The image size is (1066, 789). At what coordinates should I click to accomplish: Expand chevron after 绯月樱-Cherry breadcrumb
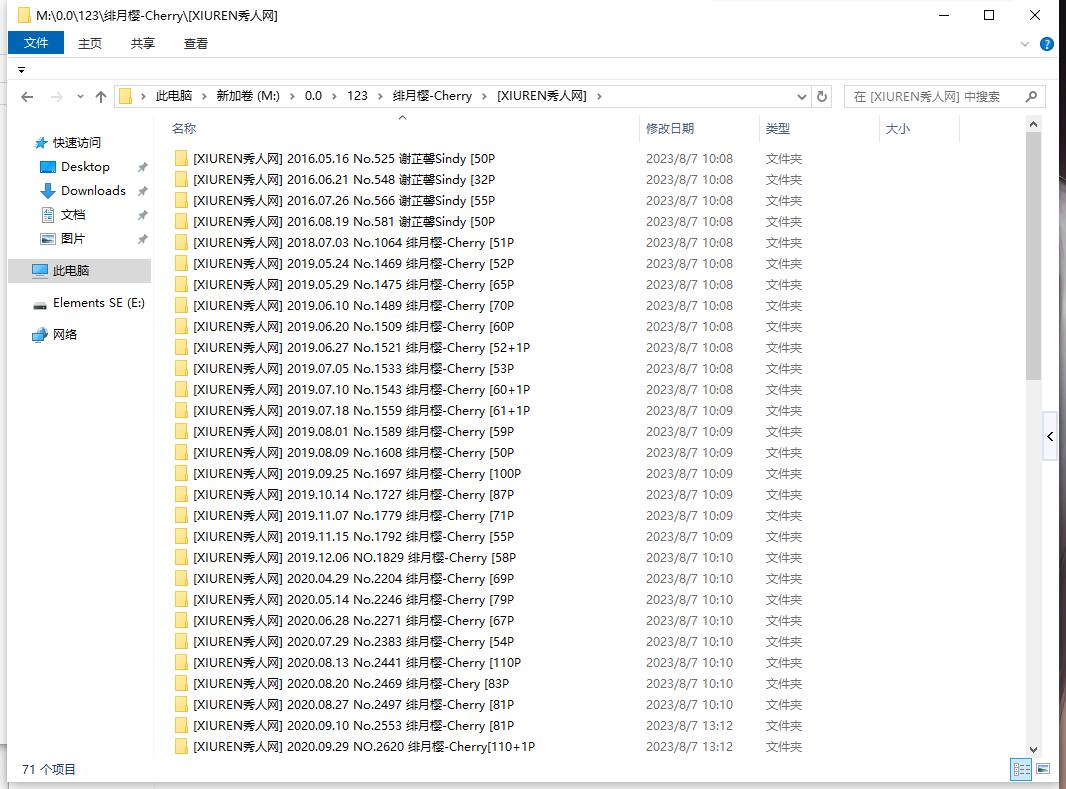[484, 97]
